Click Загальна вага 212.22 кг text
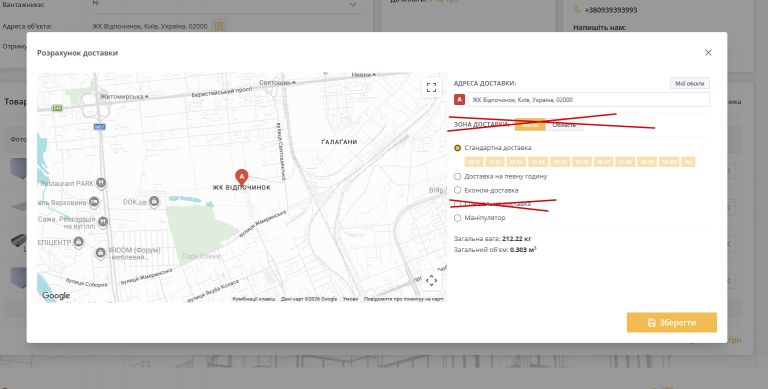This screenshot has width=768, height=389. pyautogui.click(x=493, y=239)
